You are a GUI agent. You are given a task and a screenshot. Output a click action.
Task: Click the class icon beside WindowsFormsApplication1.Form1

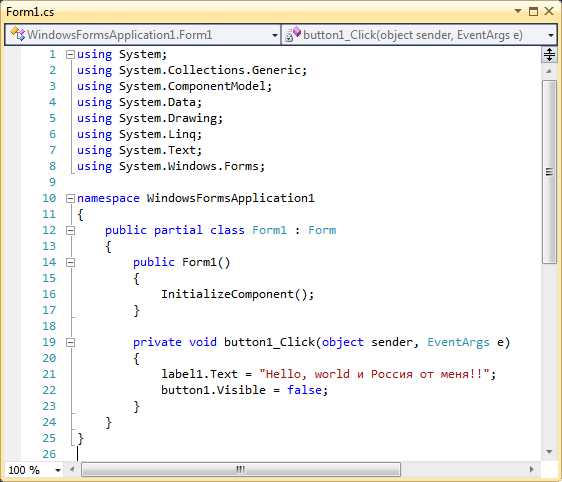pos(18,34)
